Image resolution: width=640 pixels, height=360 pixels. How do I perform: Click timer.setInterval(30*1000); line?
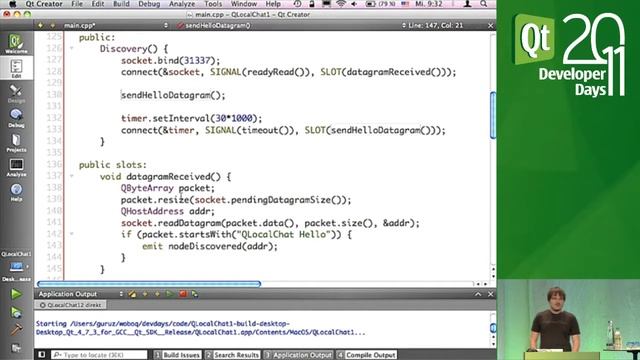(x=191, y=118)
